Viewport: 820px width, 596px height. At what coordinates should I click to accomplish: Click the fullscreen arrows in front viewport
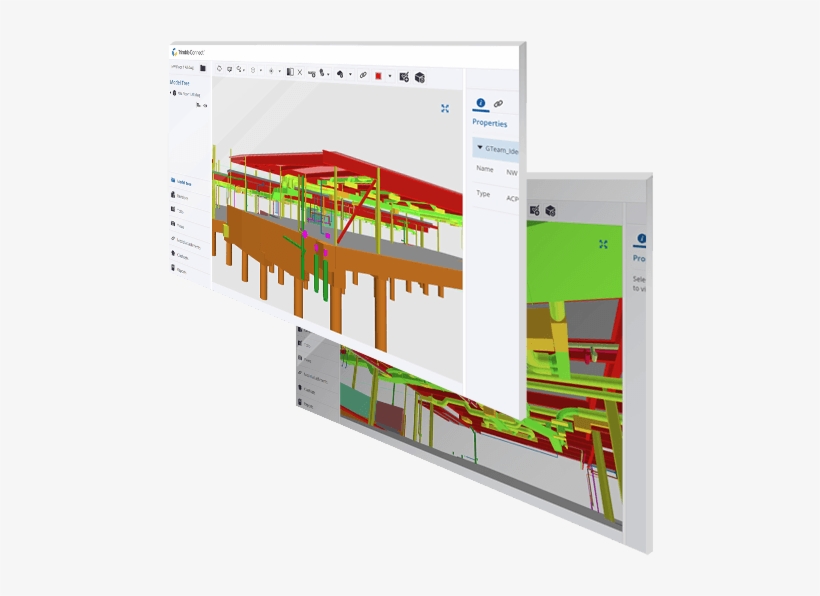pyautogui.click(x=445, y=108)
